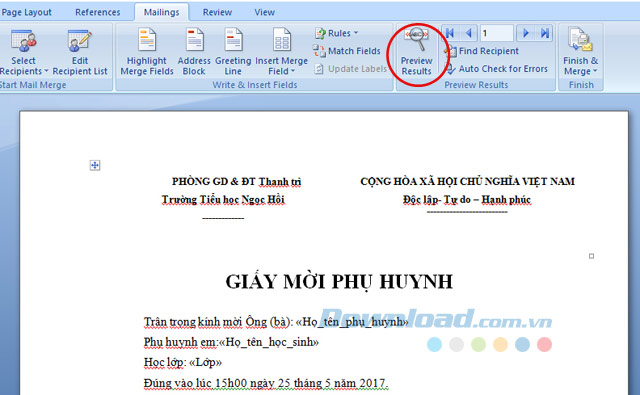Click CỘNG HÒA XÃ HỘI CHỦ NGHĨA VIỆT NAM
The width and height of the screenshot is (640, 395).
click(467, 182)
